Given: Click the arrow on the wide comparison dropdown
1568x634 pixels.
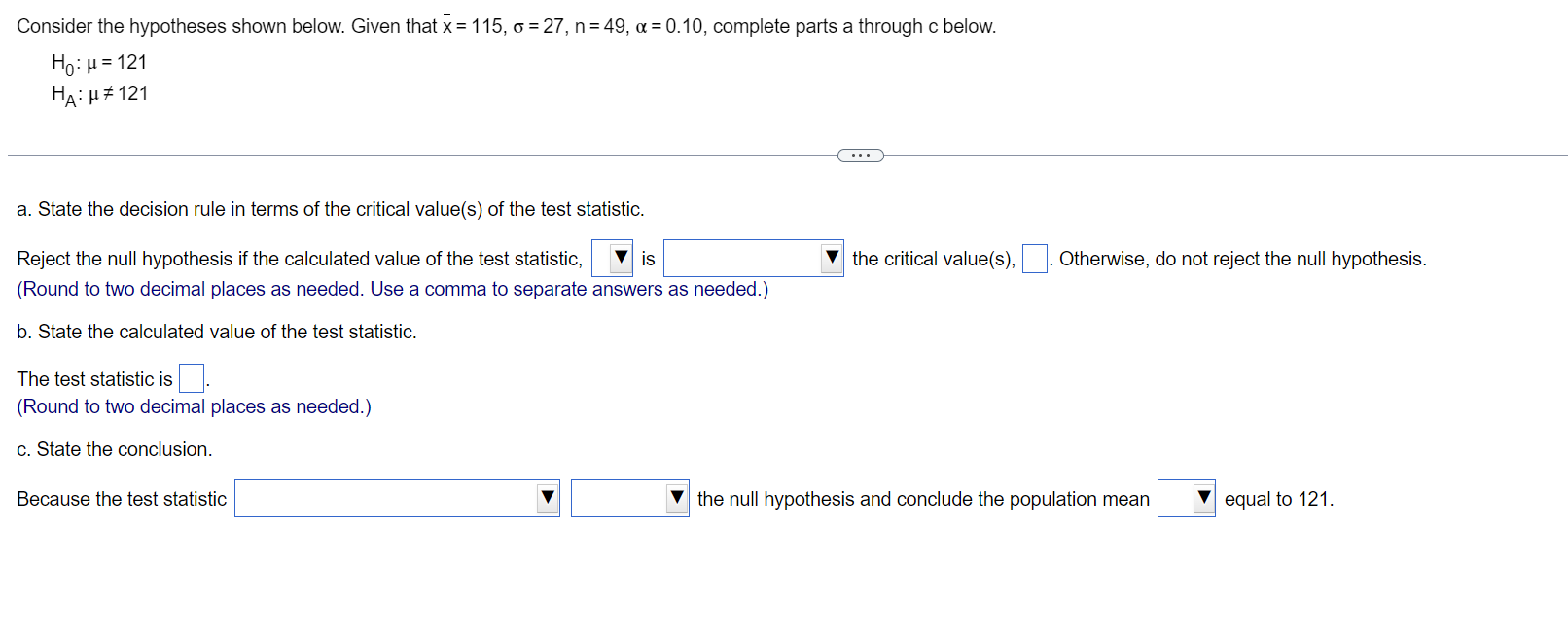Looking at the screenshot, I should click(x=833, y=258).
